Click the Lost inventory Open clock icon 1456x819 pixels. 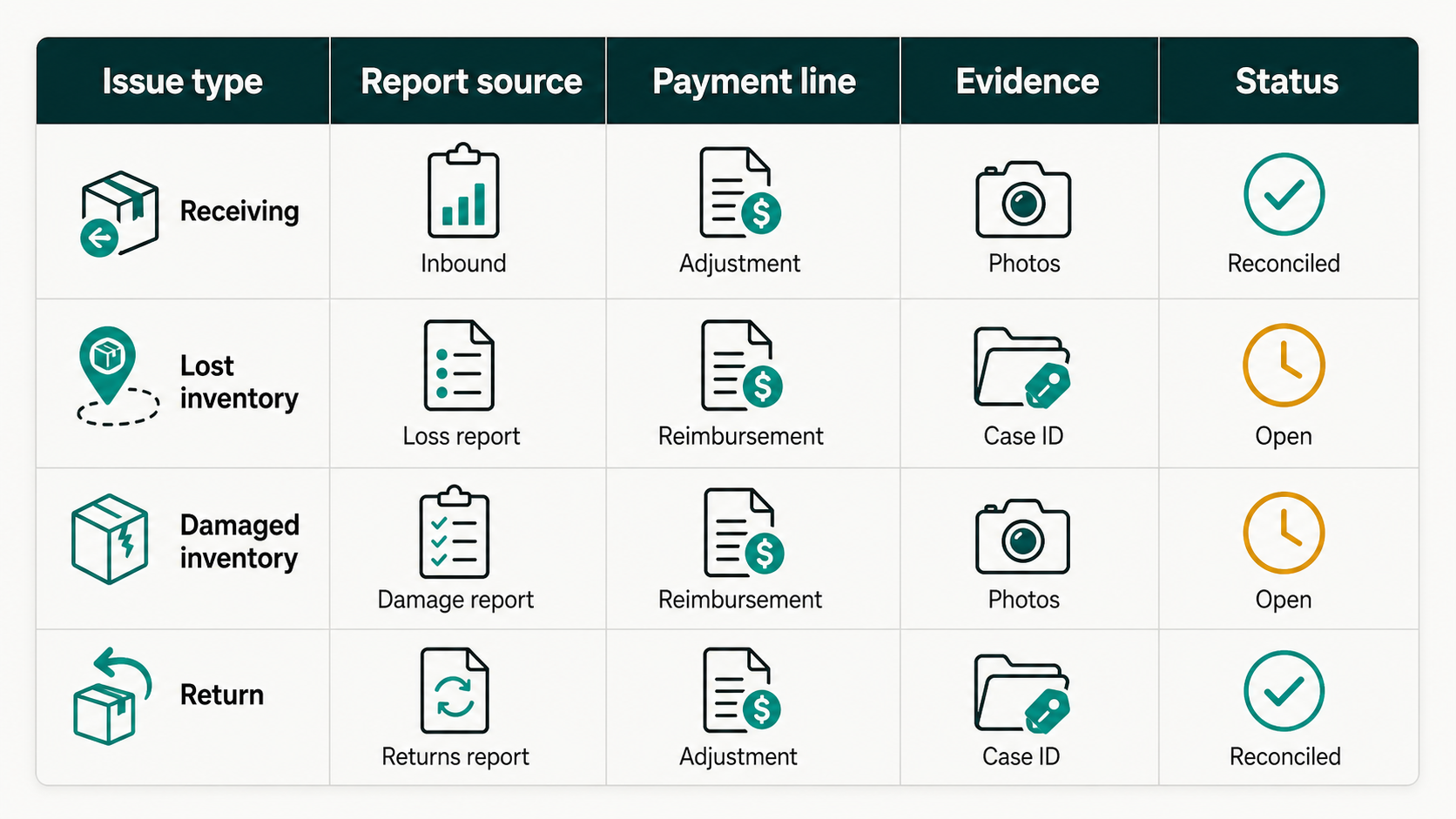pos(1284,365)
